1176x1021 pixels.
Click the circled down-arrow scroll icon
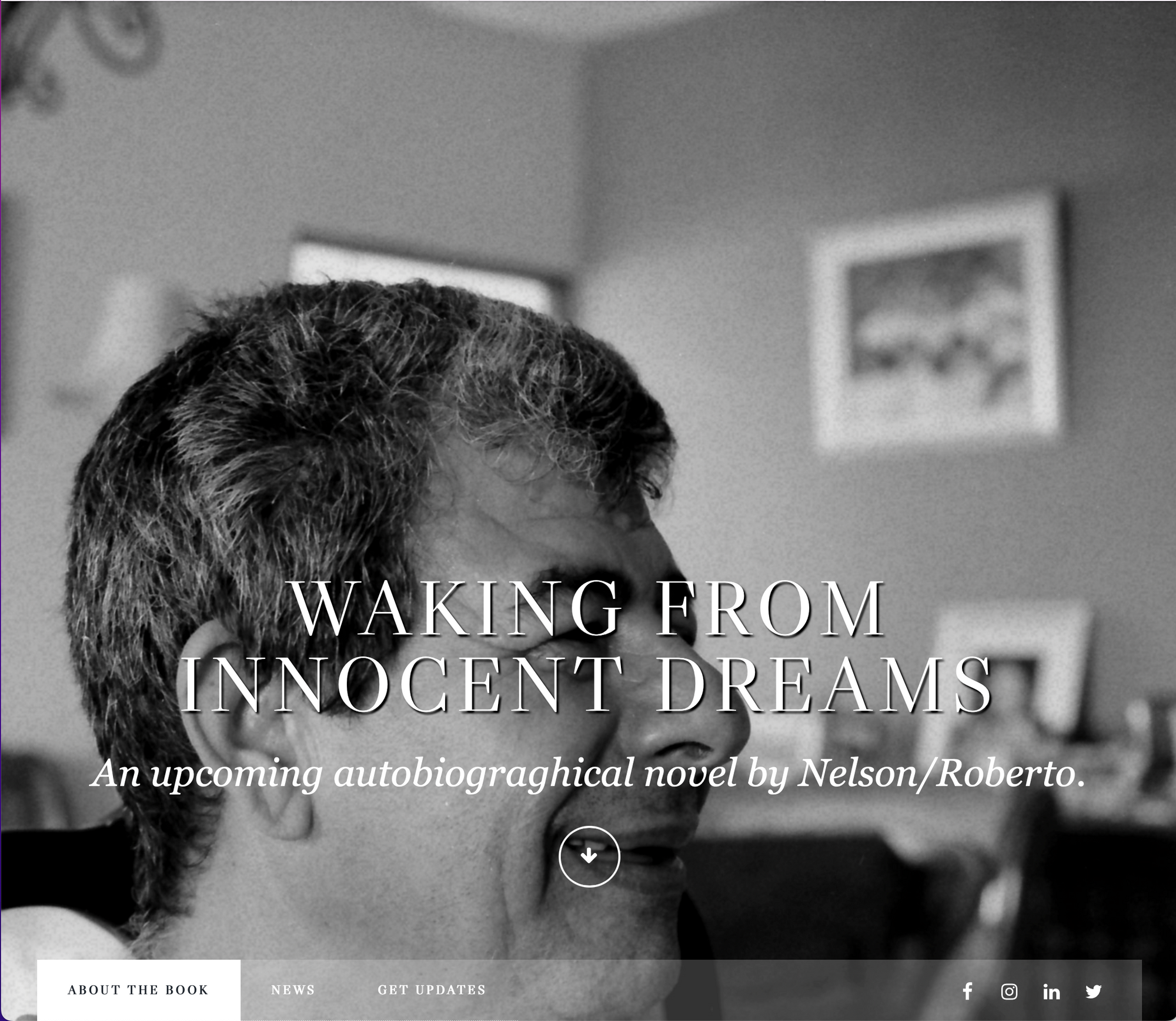pyautogui.click(x=589, y=856)
